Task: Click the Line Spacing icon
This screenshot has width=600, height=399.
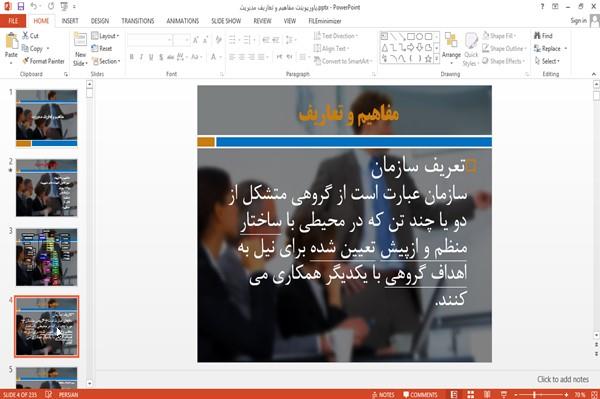Action: [291, 40]
